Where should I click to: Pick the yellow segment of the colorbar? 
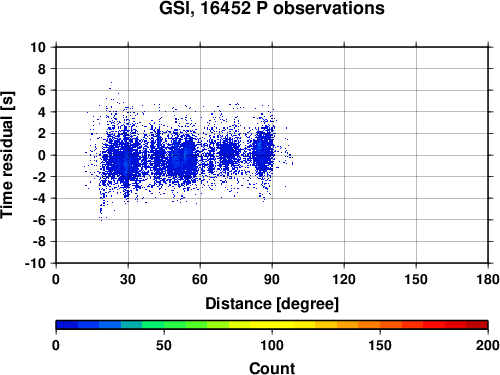(272, 325)
